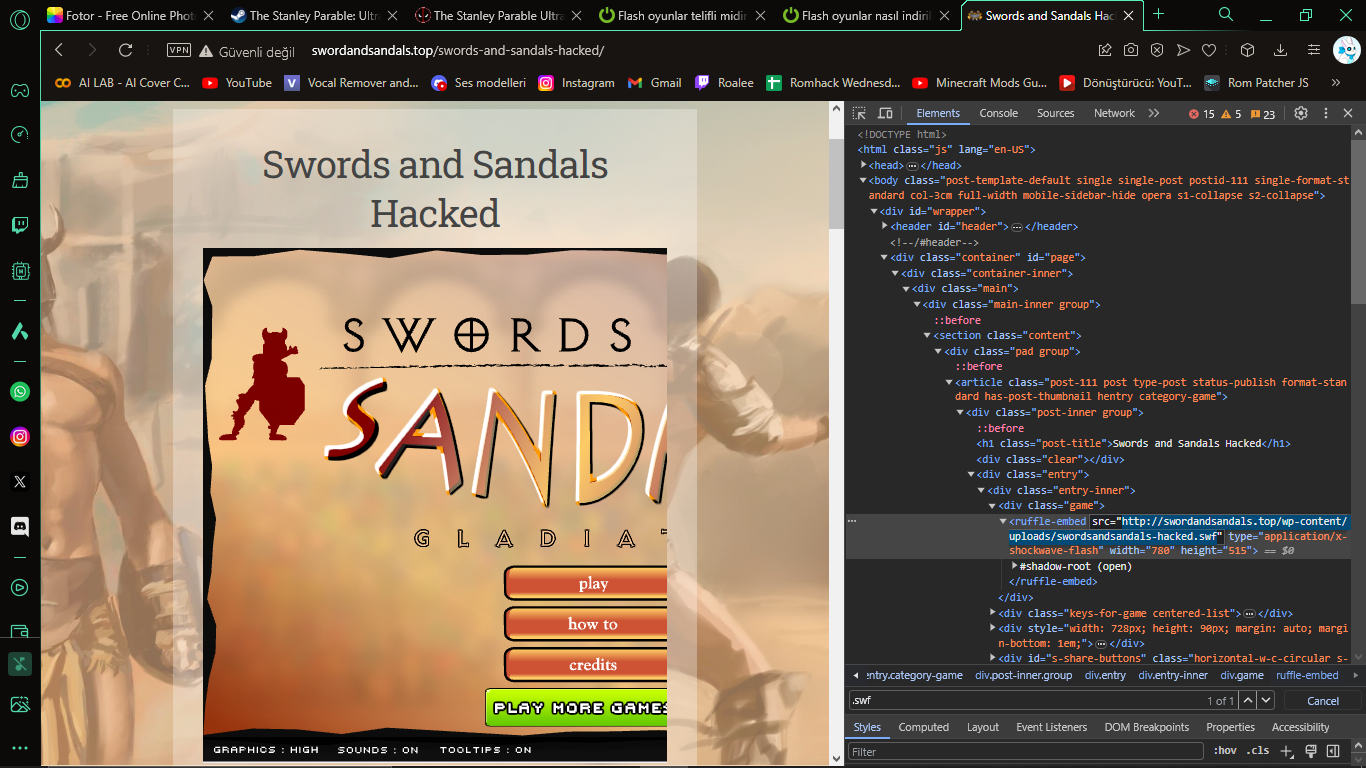Click the VPN badge in address bar

[x=179, y=50]
